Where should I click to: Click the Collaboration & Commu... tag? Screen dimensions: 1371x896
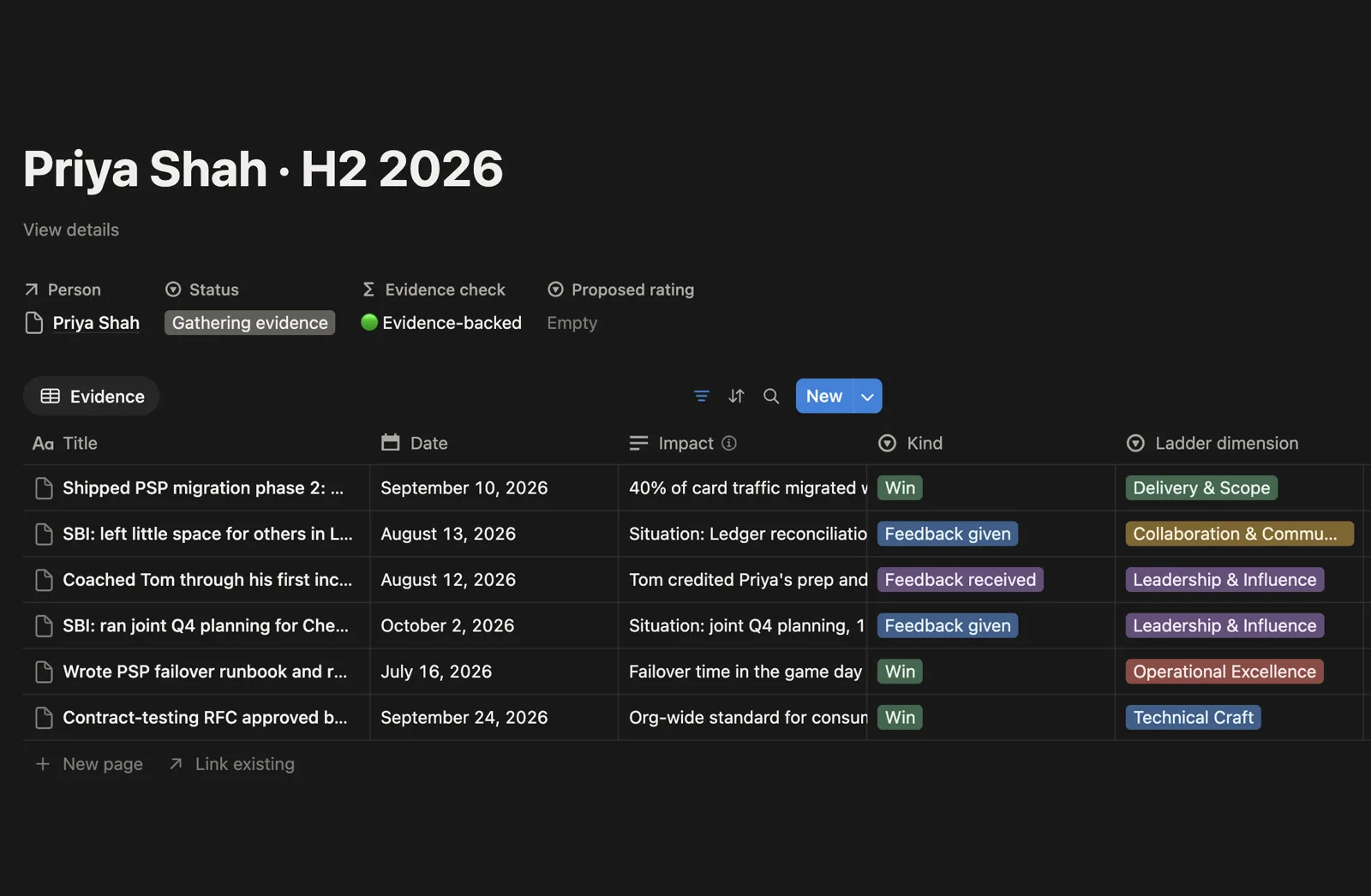pos(1239,535)
